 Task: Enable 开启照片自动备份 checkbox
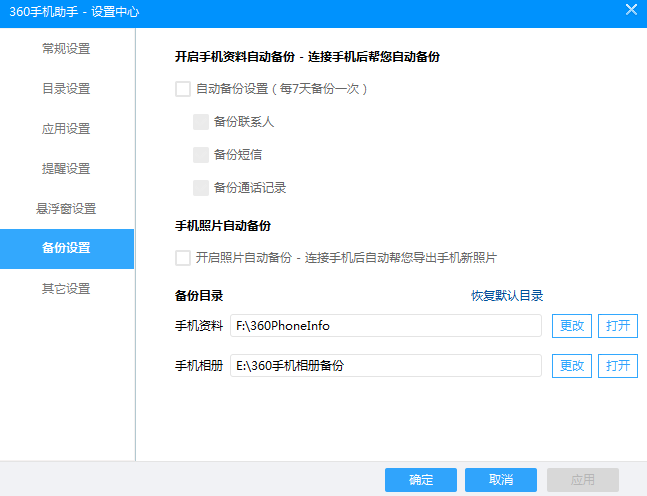183,258
